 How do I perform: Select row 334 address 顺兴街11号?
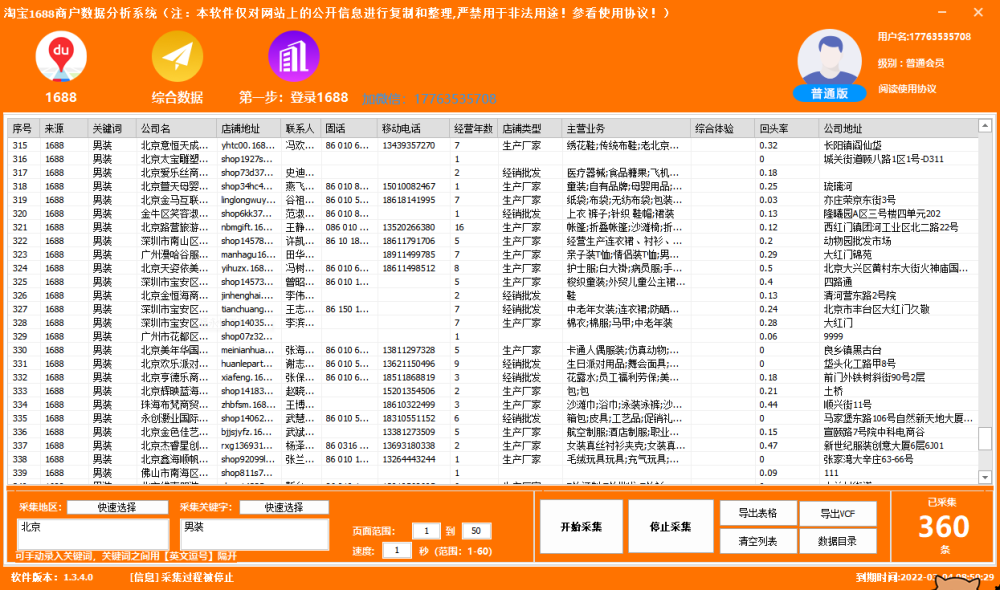(x=847, y=404)
